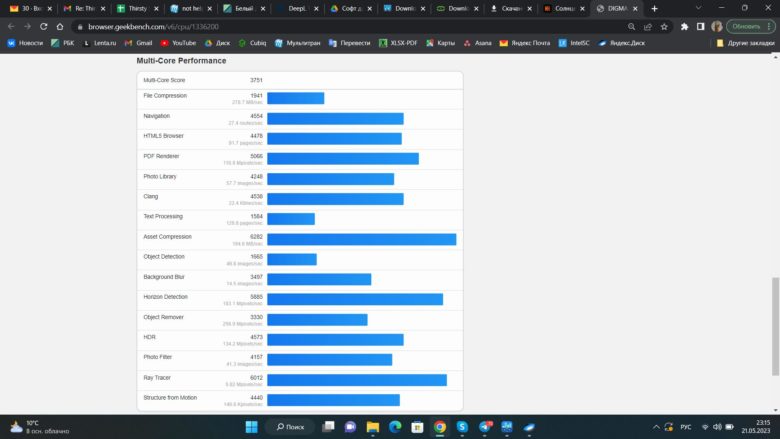Open Skype from the taskbar
Screen dimensions: 780x439
(x=462, y=427)
